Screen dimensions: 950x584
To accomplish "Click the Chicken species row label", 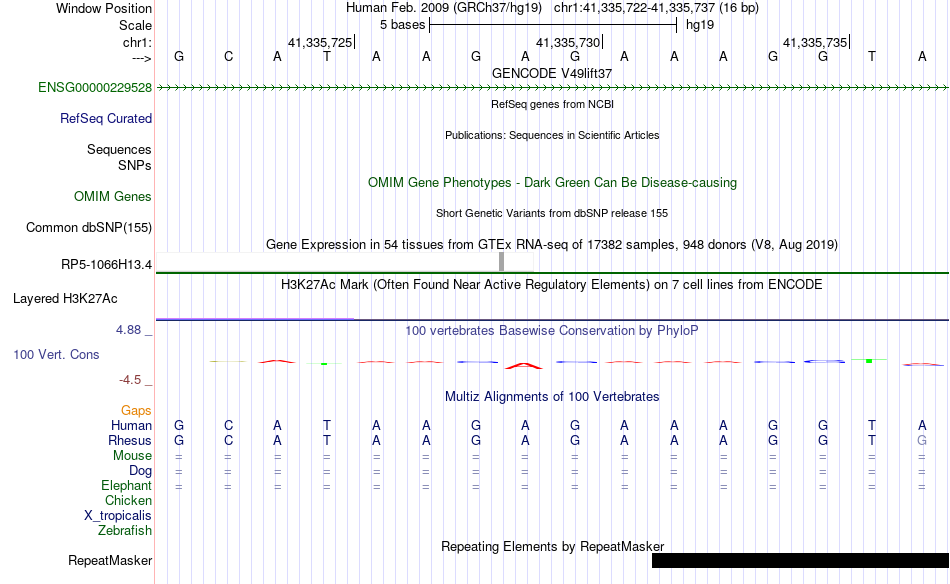I will 128,500.
